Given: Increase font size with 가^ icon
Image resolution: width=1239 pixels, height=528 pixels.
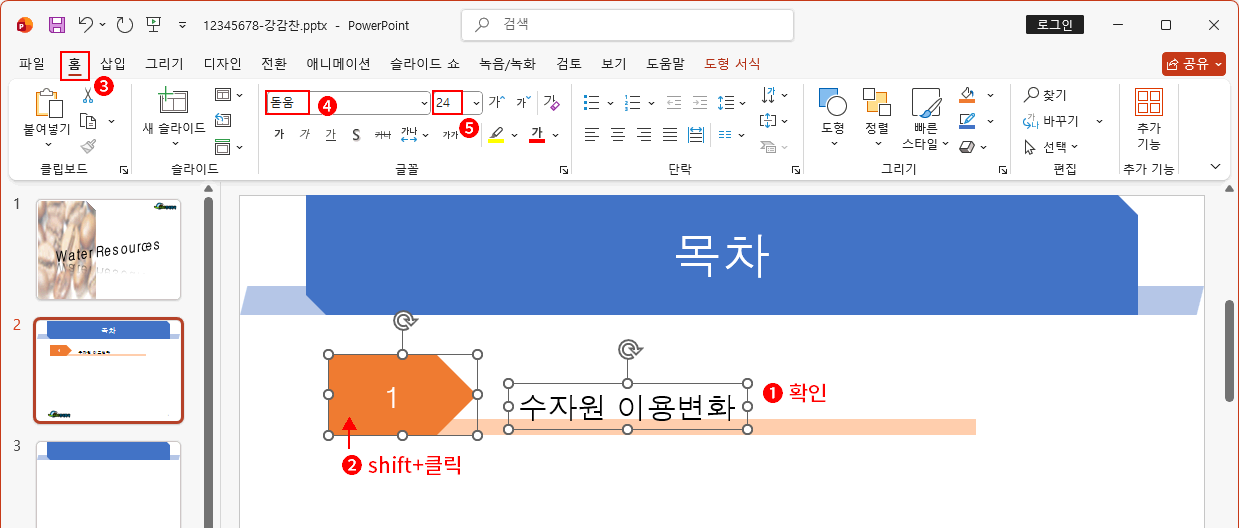Looking at the screenshot, I should [496, 102].
